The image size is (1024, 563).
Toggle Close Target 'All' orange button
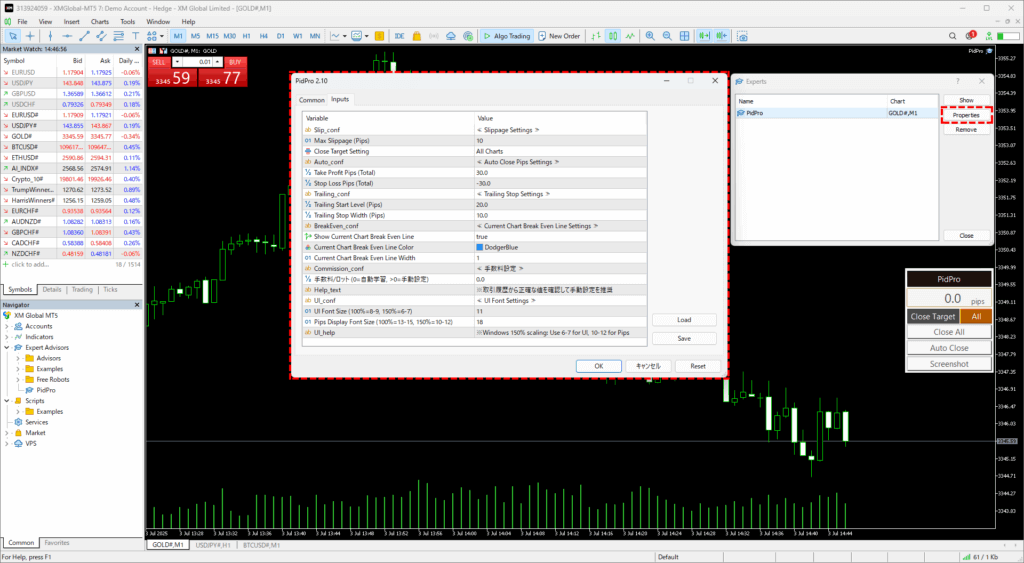pyautogui.click(x=976, y=316)
